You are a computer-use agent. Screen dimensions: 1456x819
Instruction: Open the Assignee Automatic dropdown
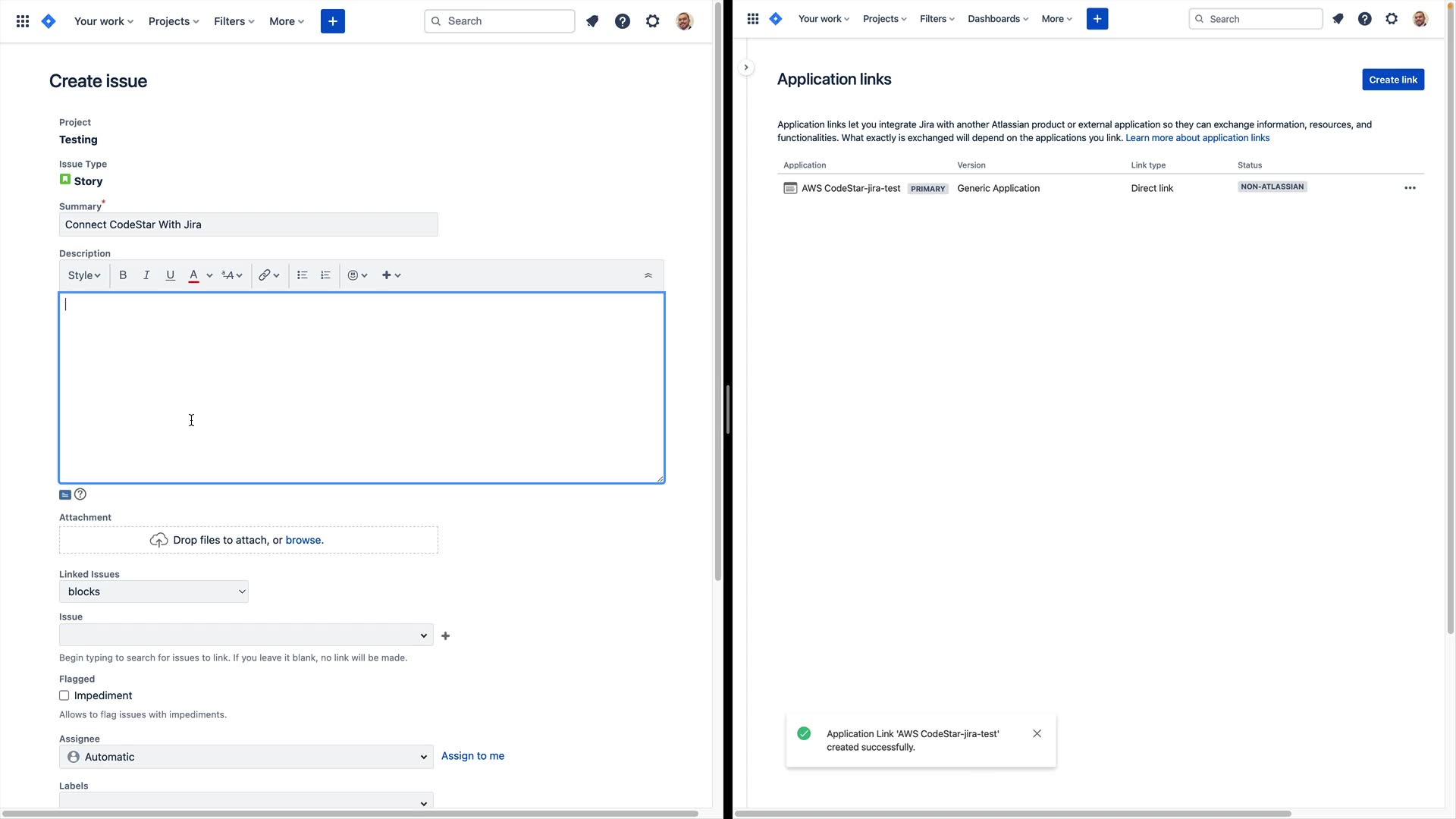[x=246, y=757]
